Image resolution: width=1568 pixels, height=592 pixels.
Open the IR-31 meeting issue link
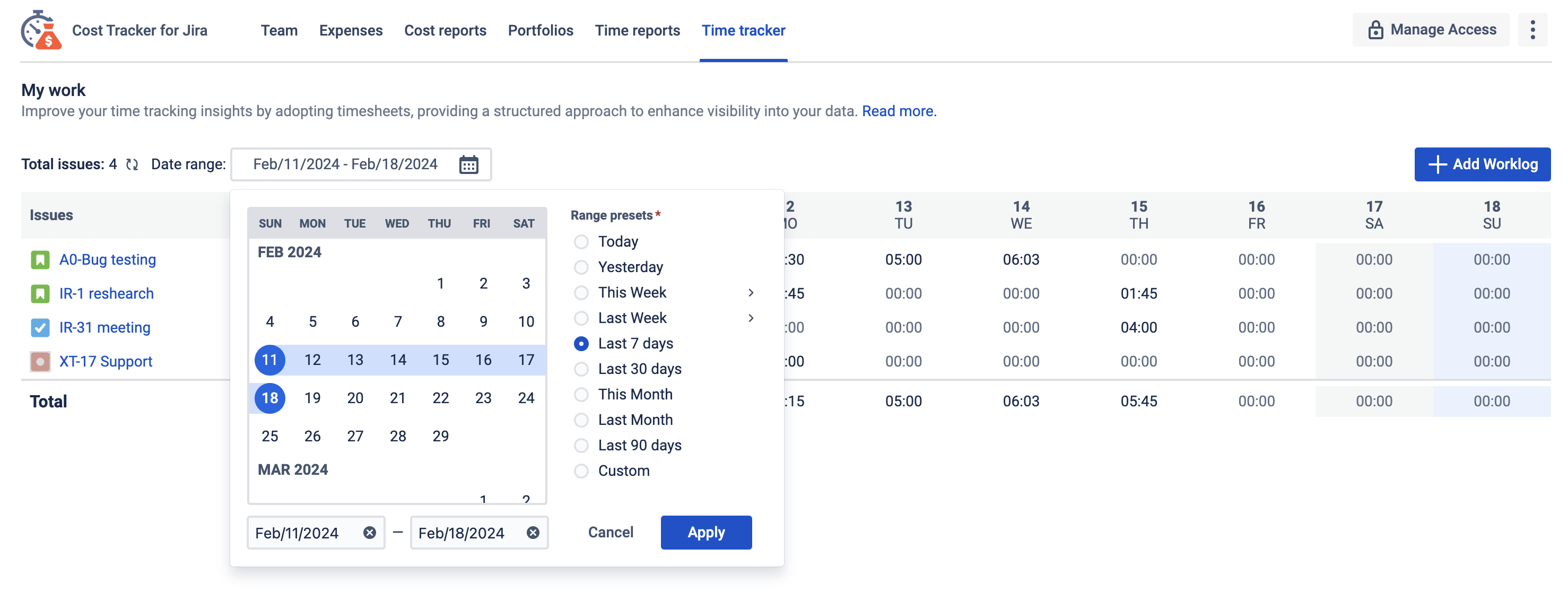(104, 328)
